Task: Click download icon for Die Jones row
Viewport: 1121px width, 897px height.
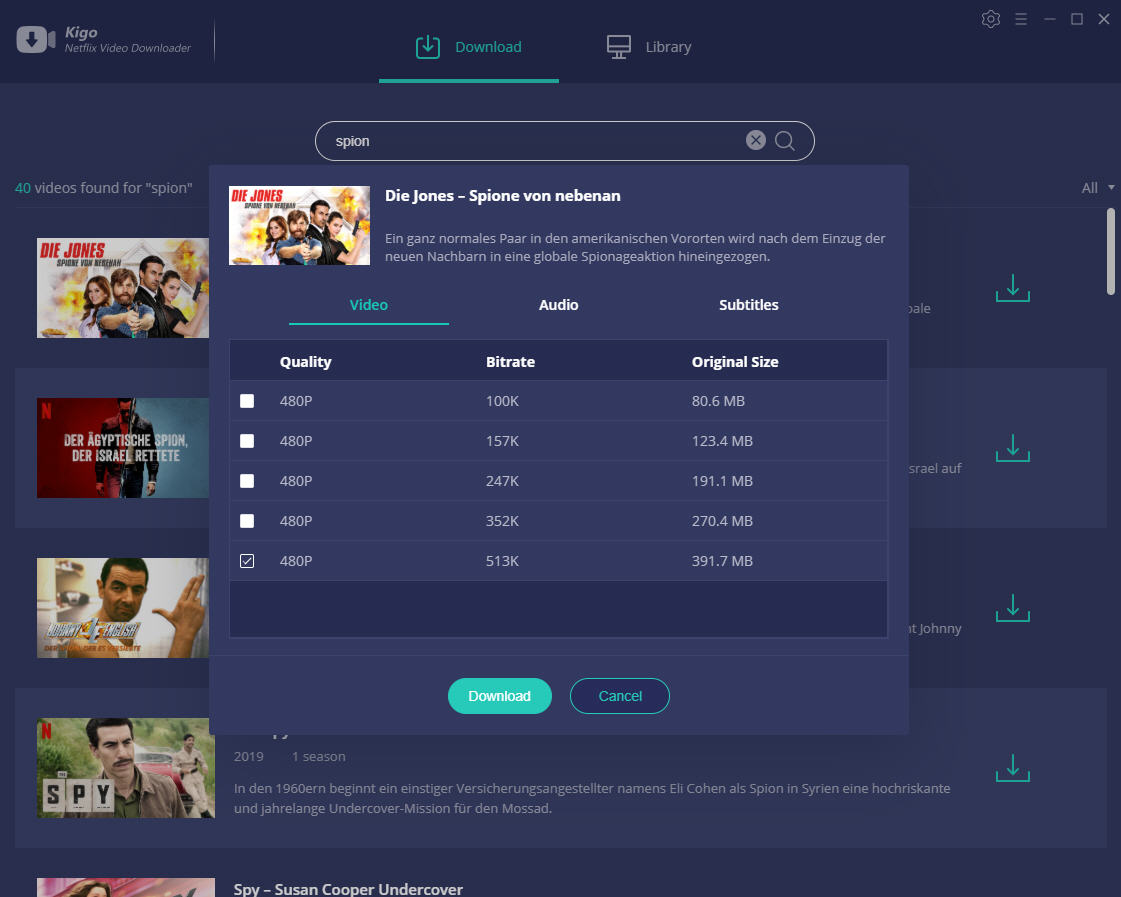Action: [1012, 288]
